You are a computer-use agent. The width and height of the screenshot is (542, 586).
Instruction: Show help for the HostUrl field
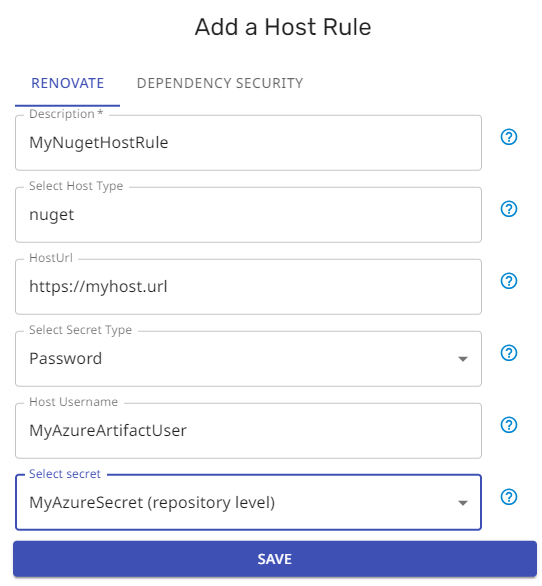tap(509, 281)
